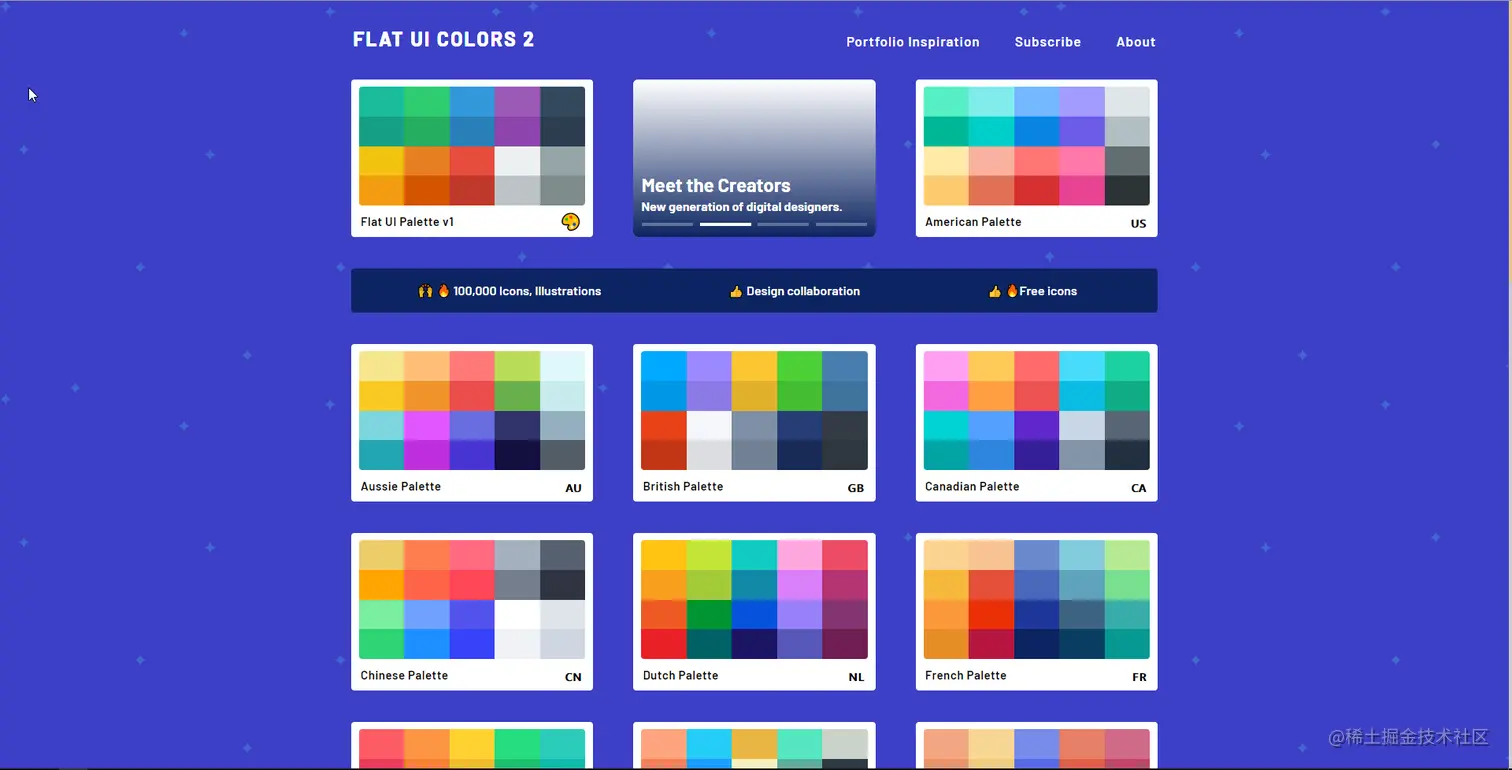
Task: Click the palette emoji icon on Flat UI Palette v1
Action: (x=571, y=222)
